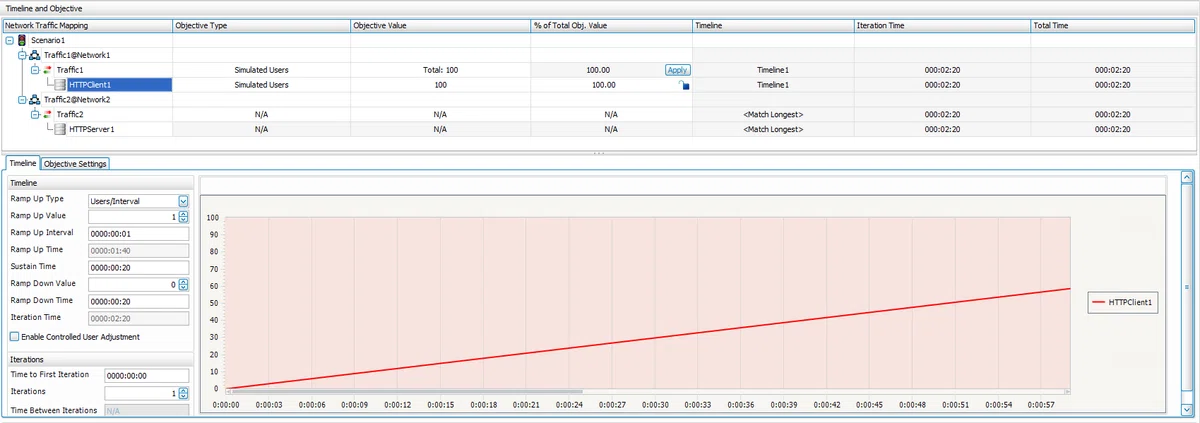1200x423 pixels.
Task: Increase the Ramp Up Value stepper
Action: pyautogui.click(x=183, y=213)
